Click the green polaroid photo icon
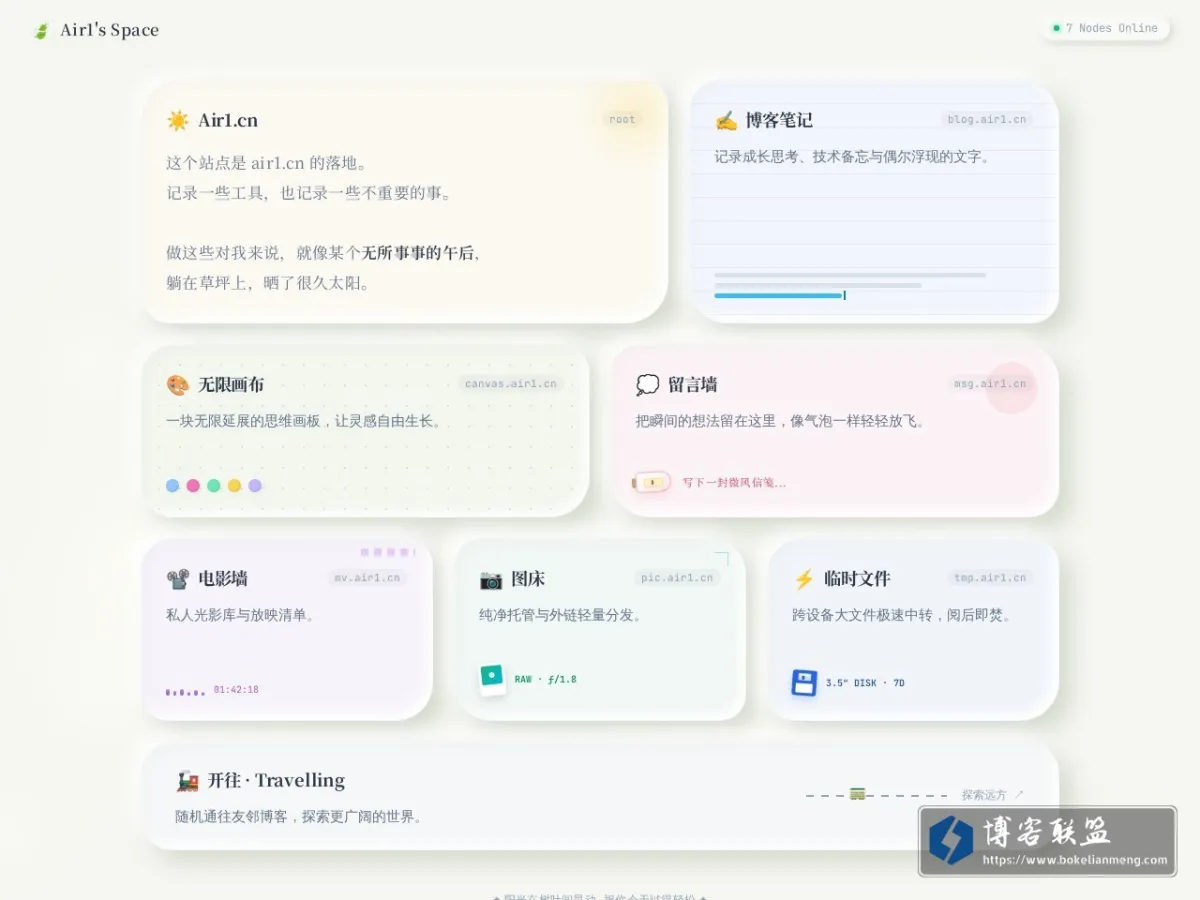The height and width of the screenshot is (900, 1200). pos(492,679)
